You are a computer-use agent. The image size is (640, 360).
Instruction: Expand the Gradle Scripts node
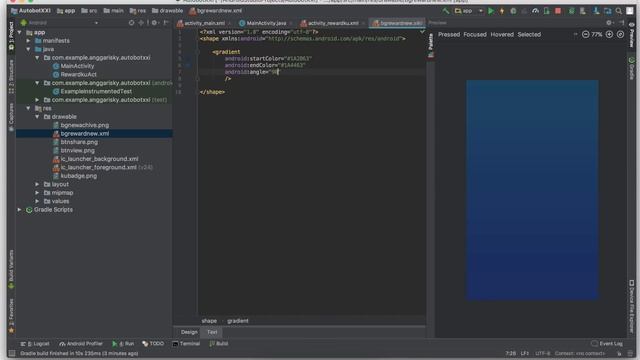20,210
